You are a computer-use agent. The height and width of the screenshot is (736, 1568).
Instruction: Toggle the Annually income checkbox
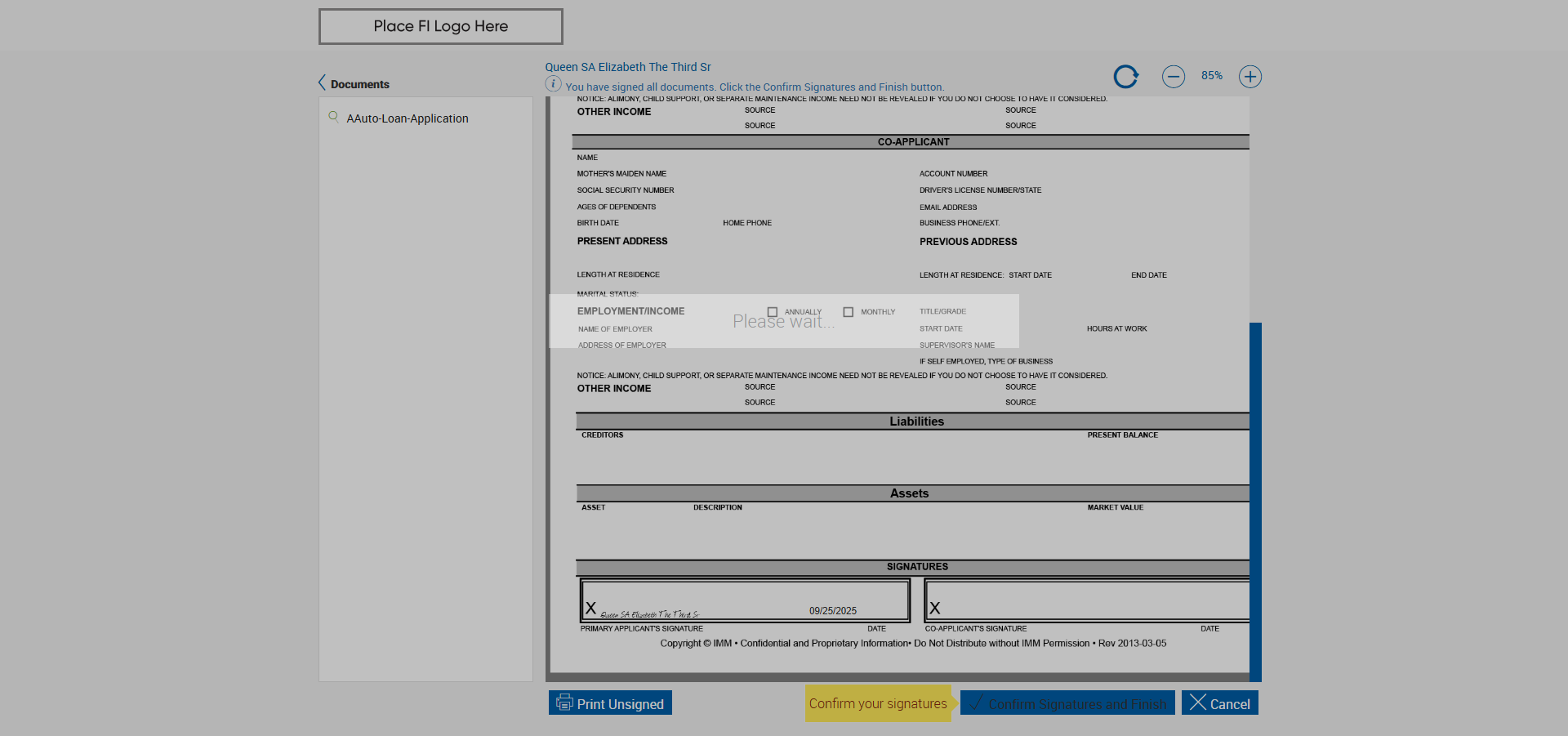coord(773,312)
